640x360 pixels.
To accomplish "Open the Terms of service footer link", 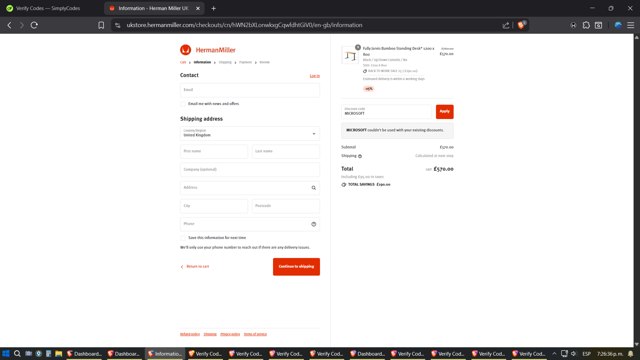I will [x=255, y=334].
